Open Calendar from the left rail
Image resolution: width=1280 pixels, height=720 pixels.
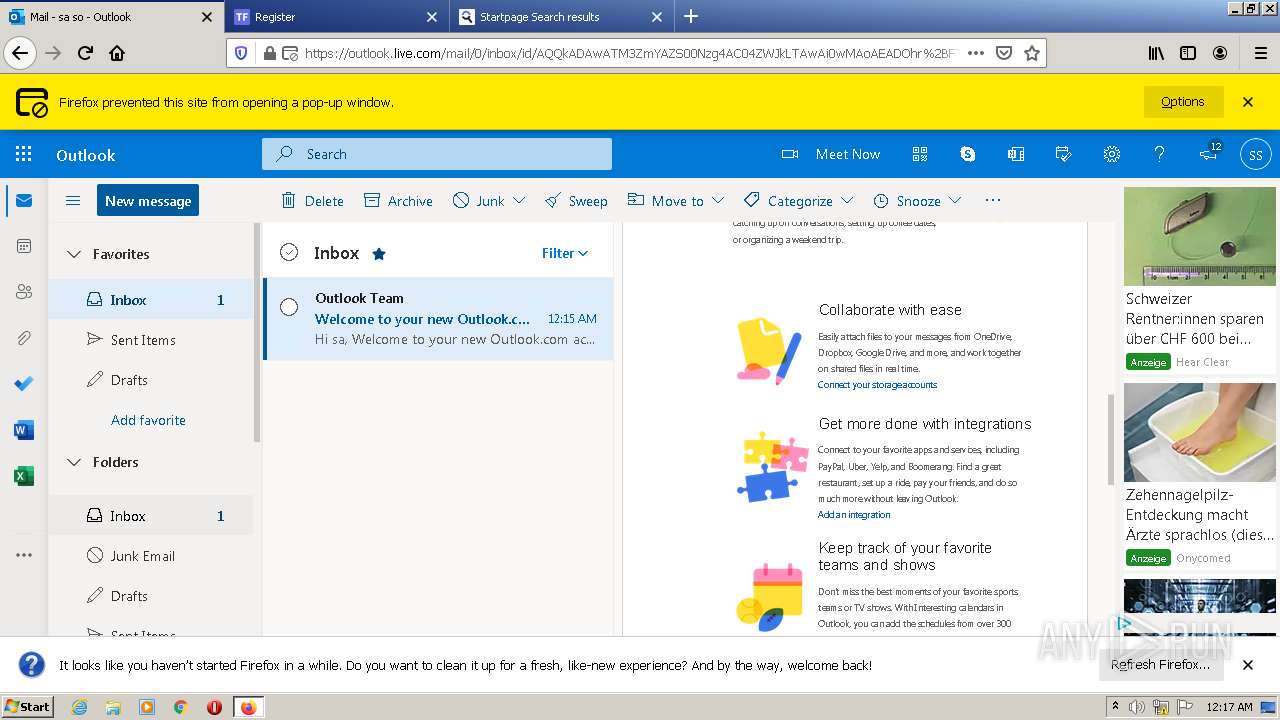[x=24, y=246]
